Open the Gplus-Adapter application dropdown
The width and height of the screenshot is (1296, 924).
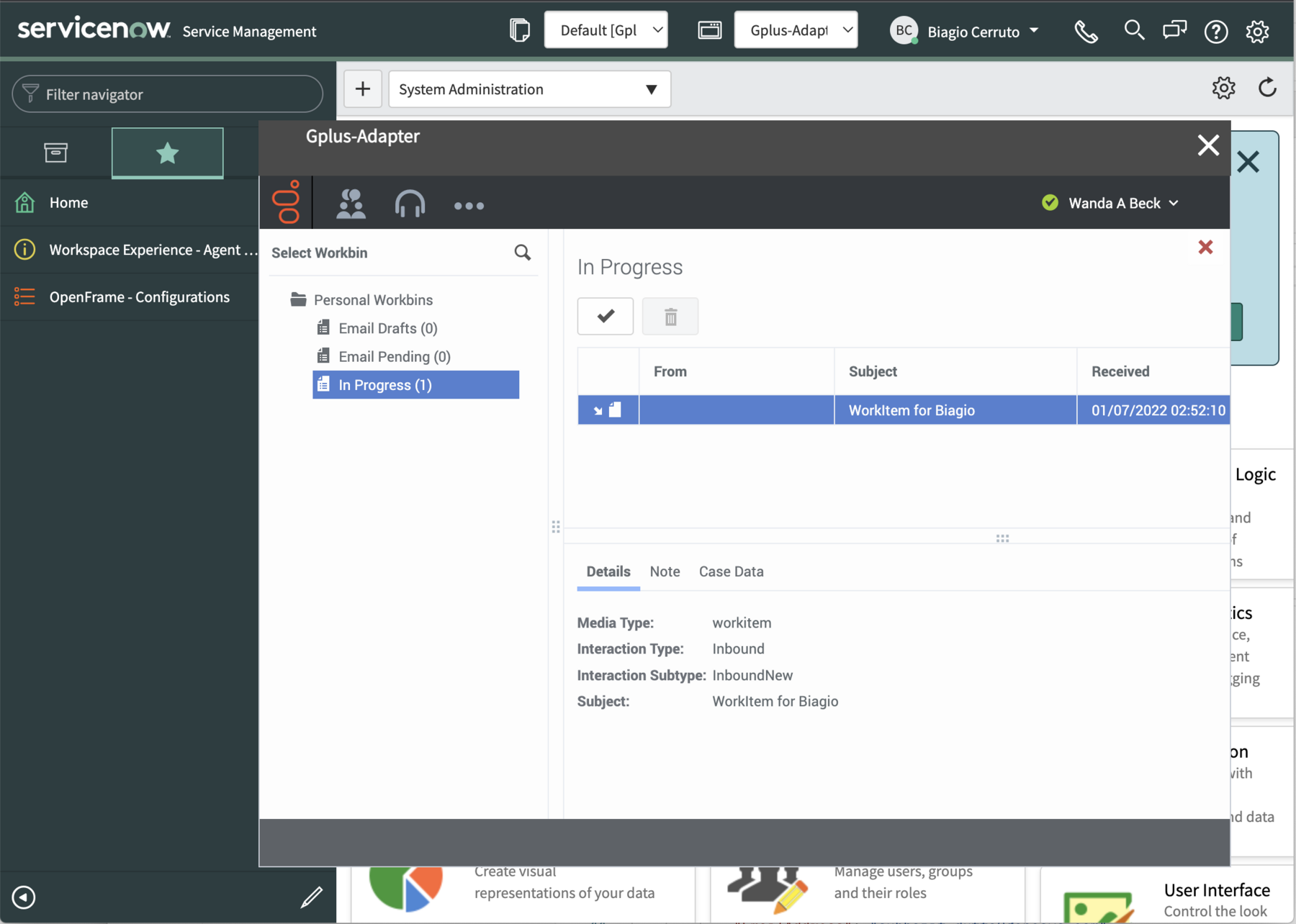pos(796,30)
